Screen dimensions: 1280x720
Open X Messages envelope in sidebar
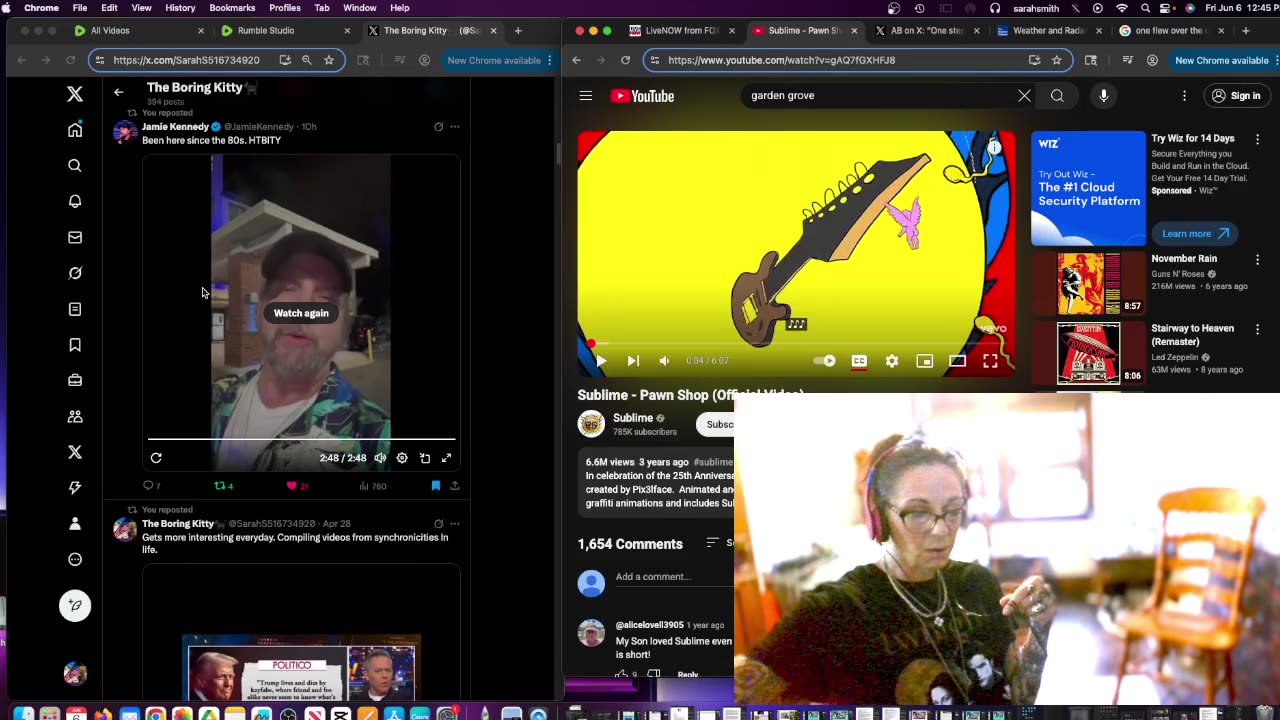pos(75,237)
